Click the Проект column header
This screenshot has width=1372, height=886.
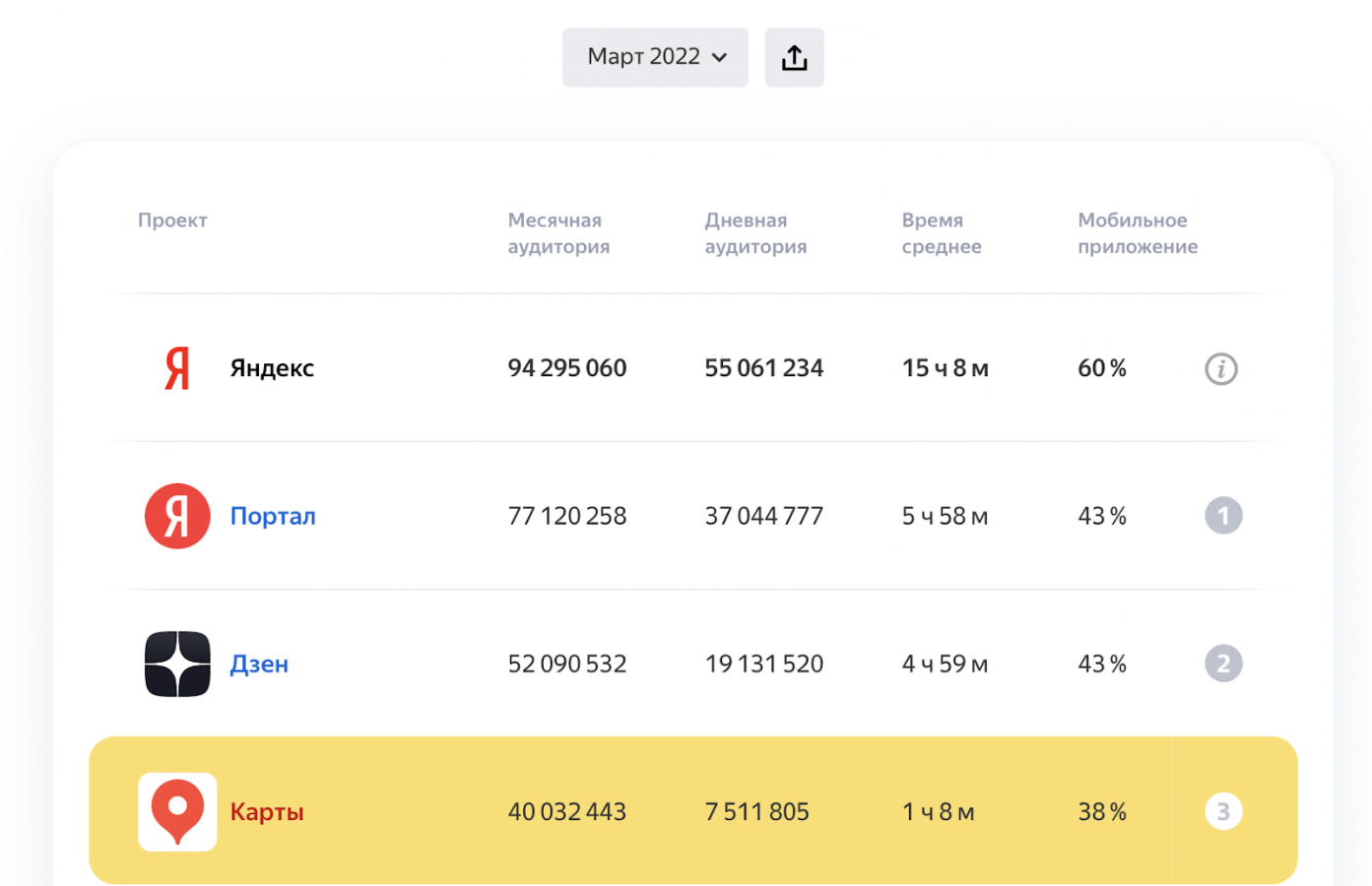point(172,221)
